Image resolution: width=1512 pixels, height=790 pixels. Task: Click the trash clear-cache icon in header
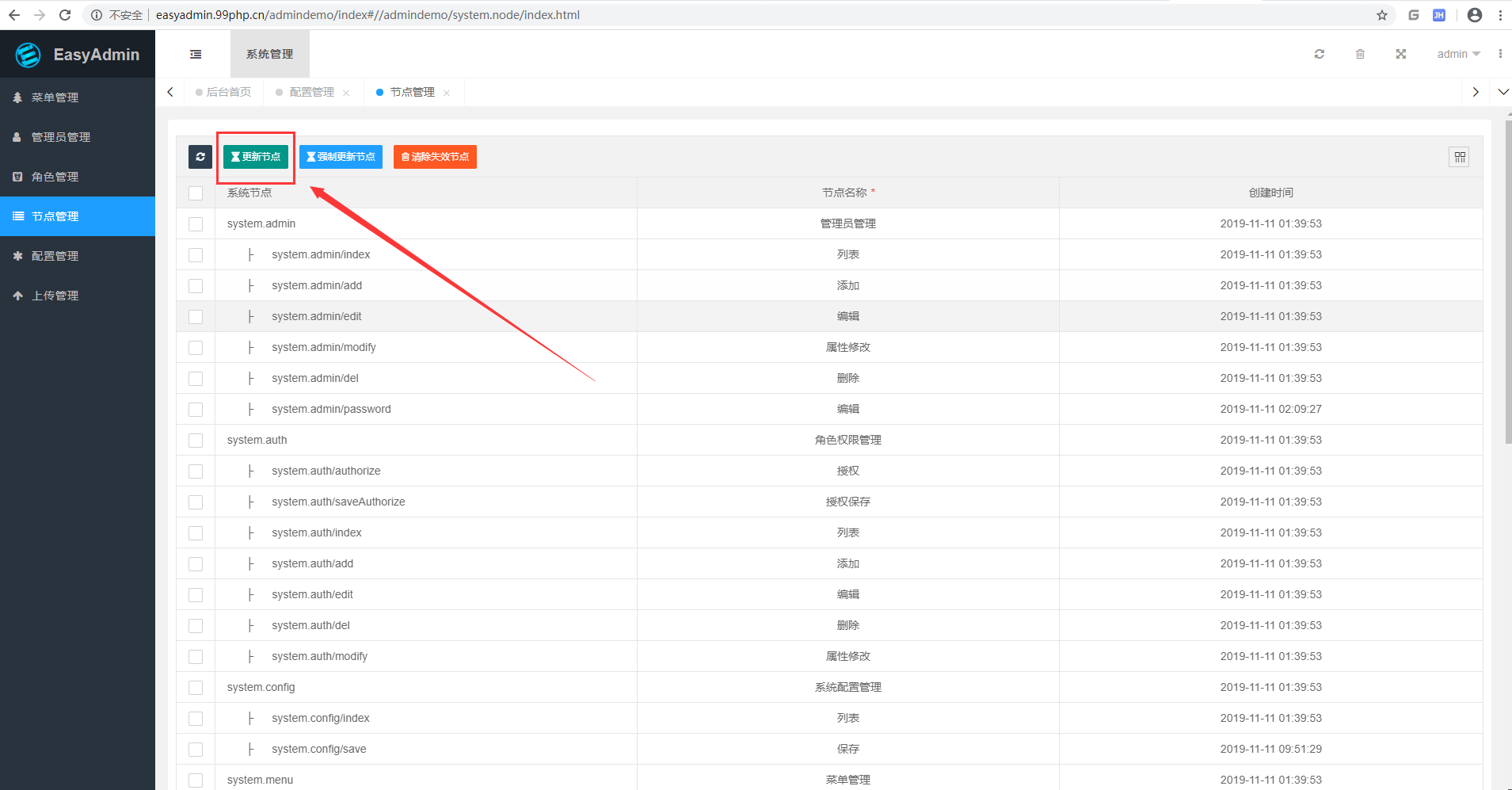tap(1360, 54)
